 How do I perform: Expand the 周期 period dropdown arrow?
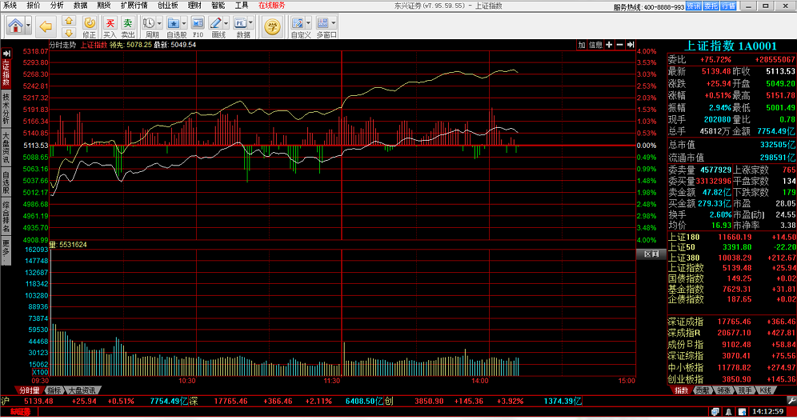160,23
